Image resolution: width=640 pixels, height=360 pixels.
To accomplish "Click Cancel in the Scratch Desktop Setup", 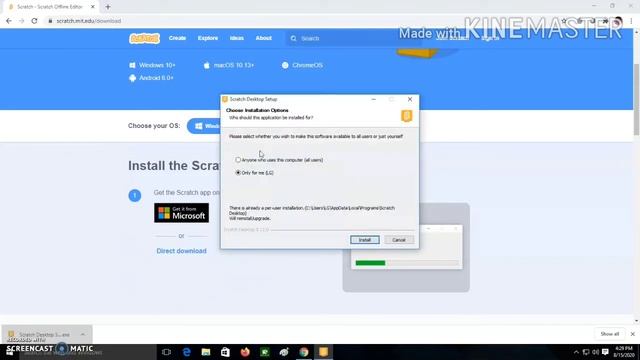I will coord(399,240).
